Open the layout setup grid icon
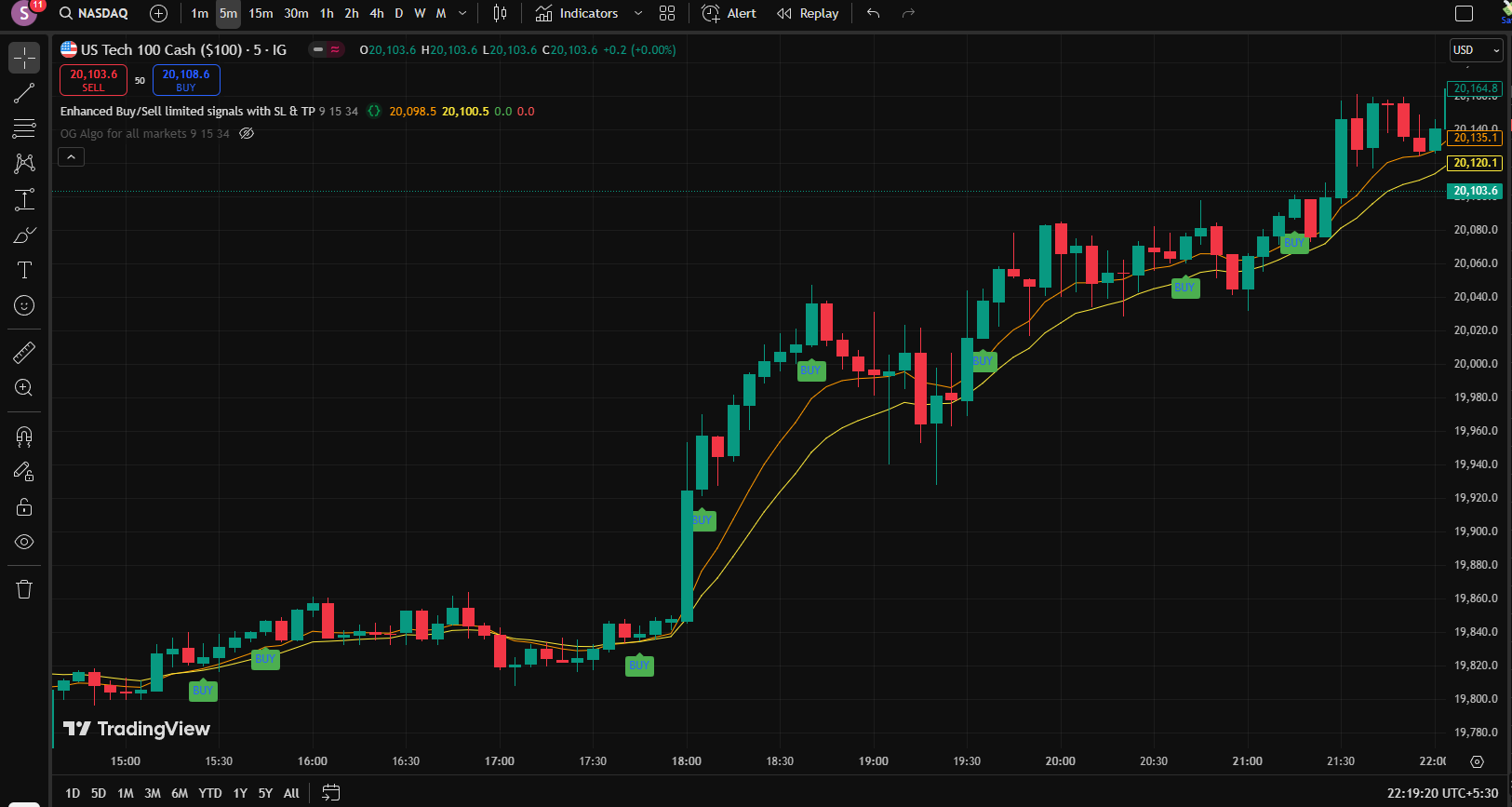The height and width of the screenshot is (807, 1512). 667,13
